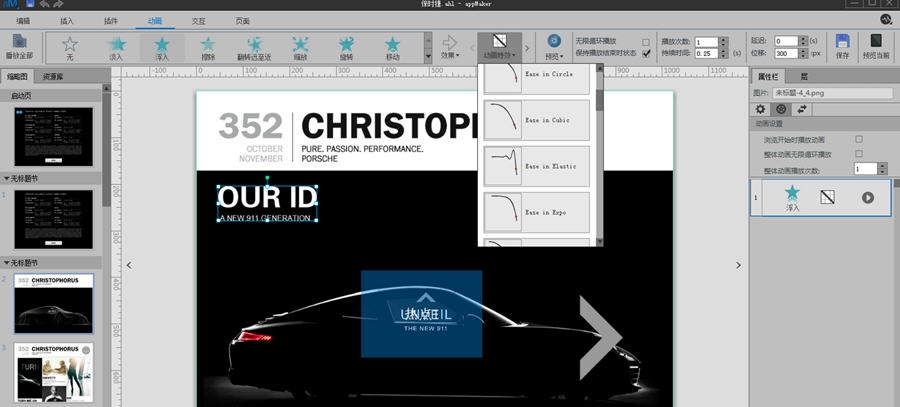Pick the 缩放 zoom animation star
This screenshot has width=900, height=407.
tap(300, 44)
